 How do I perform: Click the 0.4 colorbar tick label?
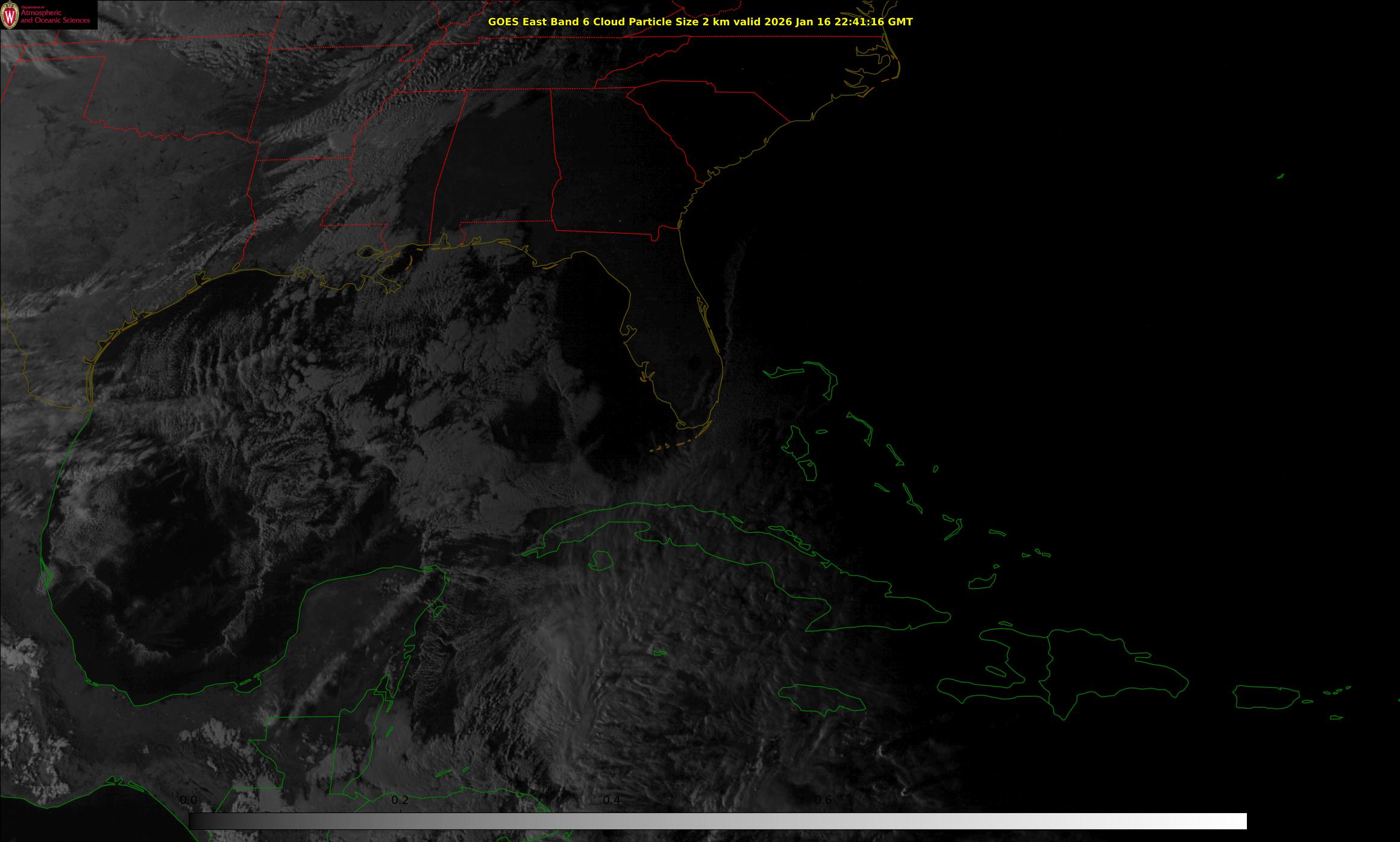(x=612, y=800)
